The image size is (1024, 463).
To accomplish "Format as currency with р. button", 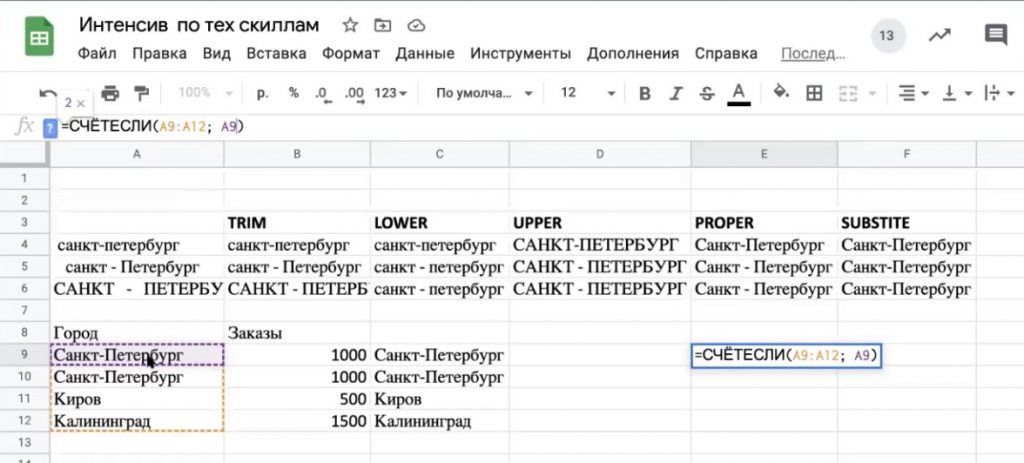I will tap(263, 93).
